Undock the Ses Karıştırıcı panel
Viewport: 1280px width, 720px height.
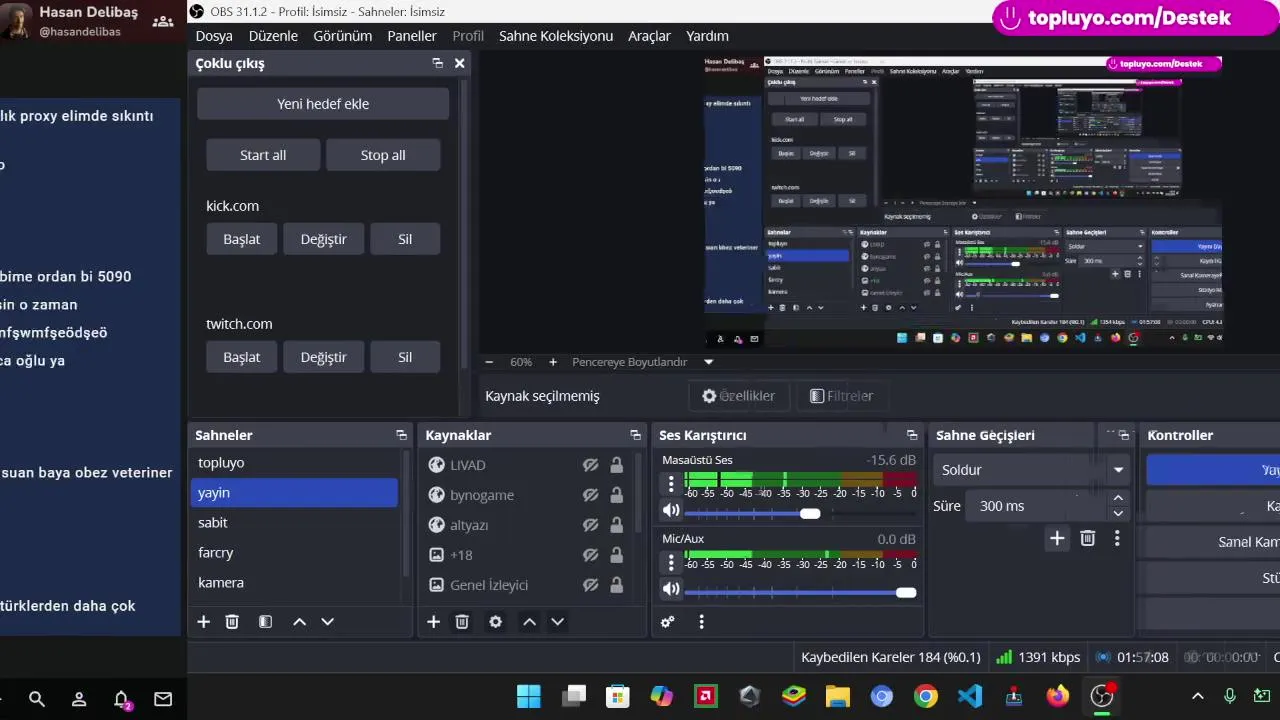pos(912,435)
